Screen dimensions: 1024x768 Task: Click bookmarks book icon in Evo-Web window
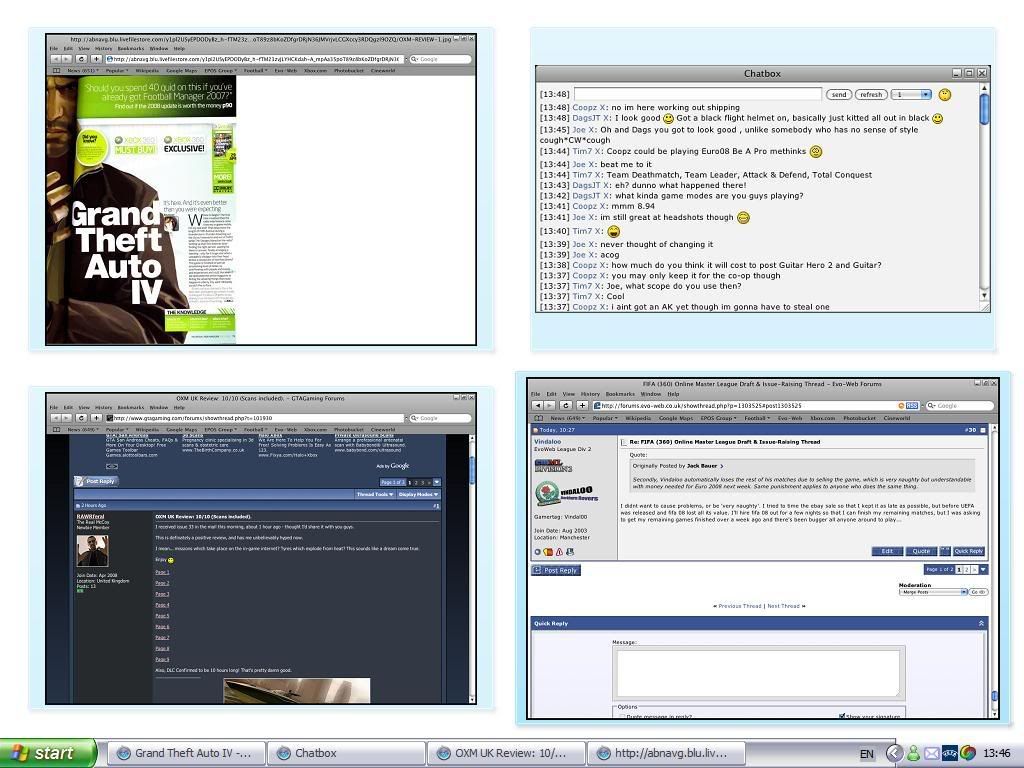[x=538, y=418]
